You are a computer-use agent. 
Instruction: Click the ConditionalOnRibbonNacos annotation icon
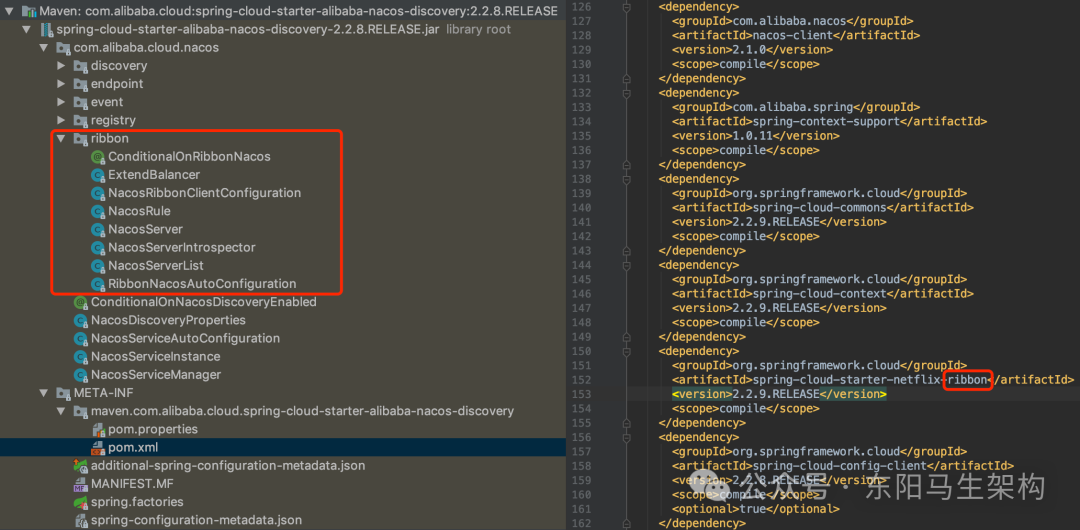point(98,156)
